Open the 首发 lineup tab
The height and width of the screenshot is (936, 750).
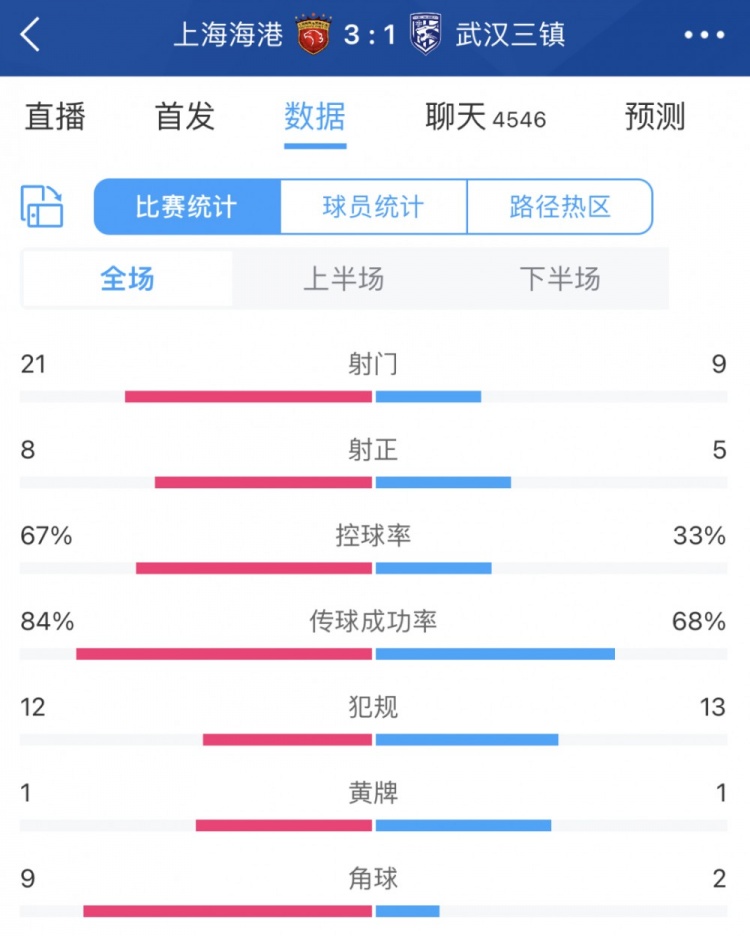pyautogui.click(x=185, y=117)
